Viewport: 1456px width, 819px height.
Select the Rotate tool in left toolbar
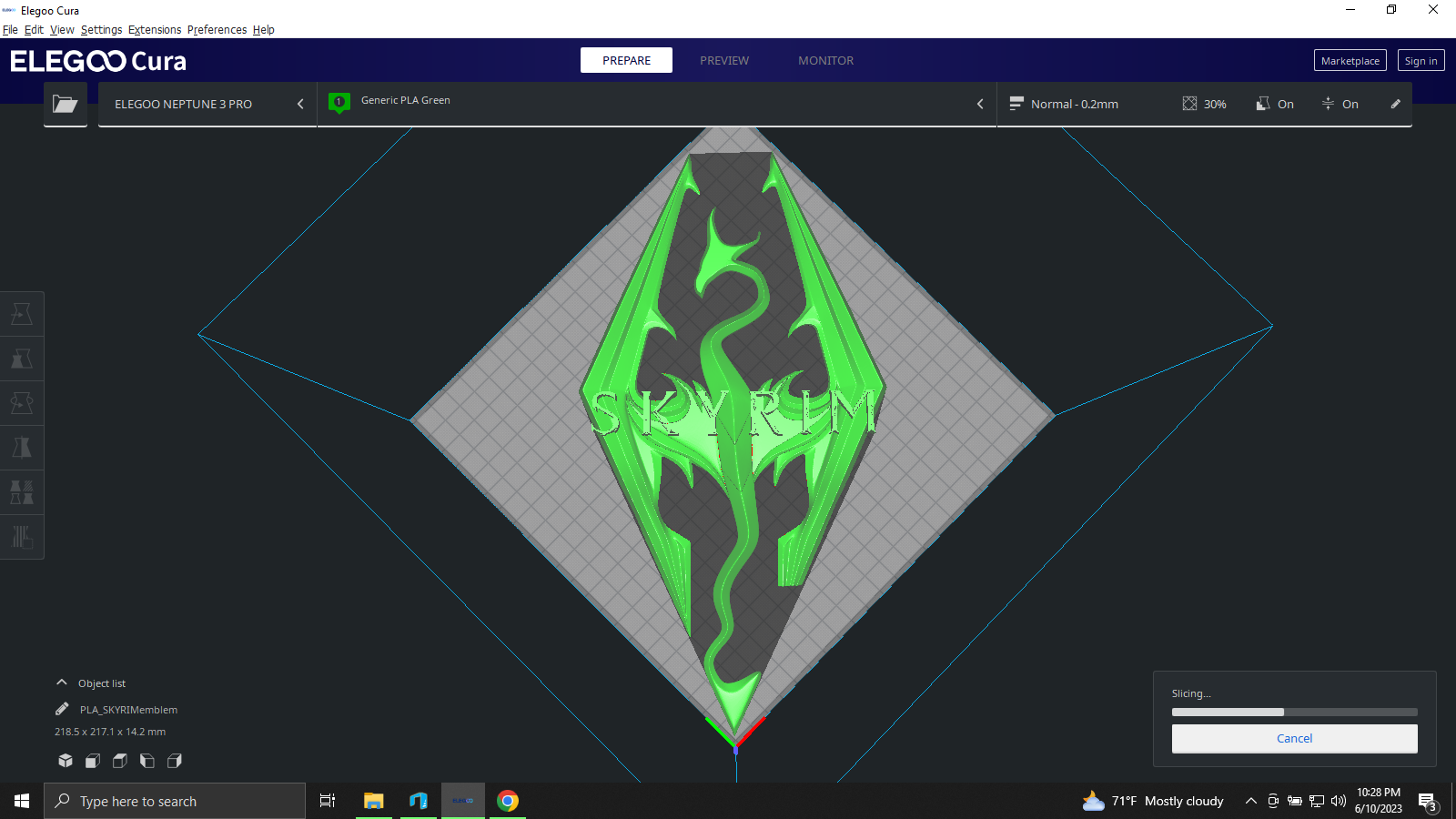[22, 403]
